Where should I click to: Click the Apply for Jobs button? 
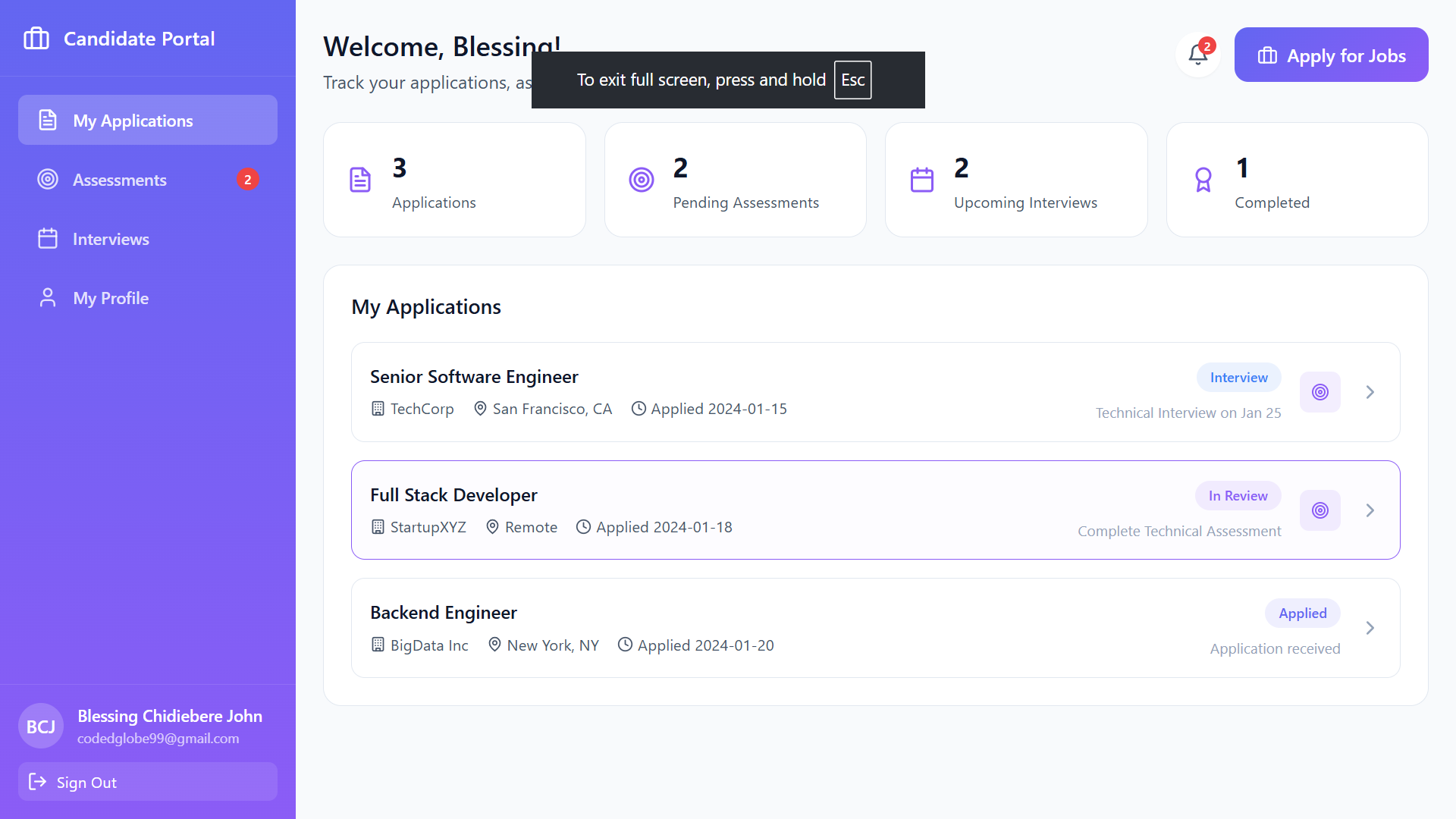[x=1331, y=55]
